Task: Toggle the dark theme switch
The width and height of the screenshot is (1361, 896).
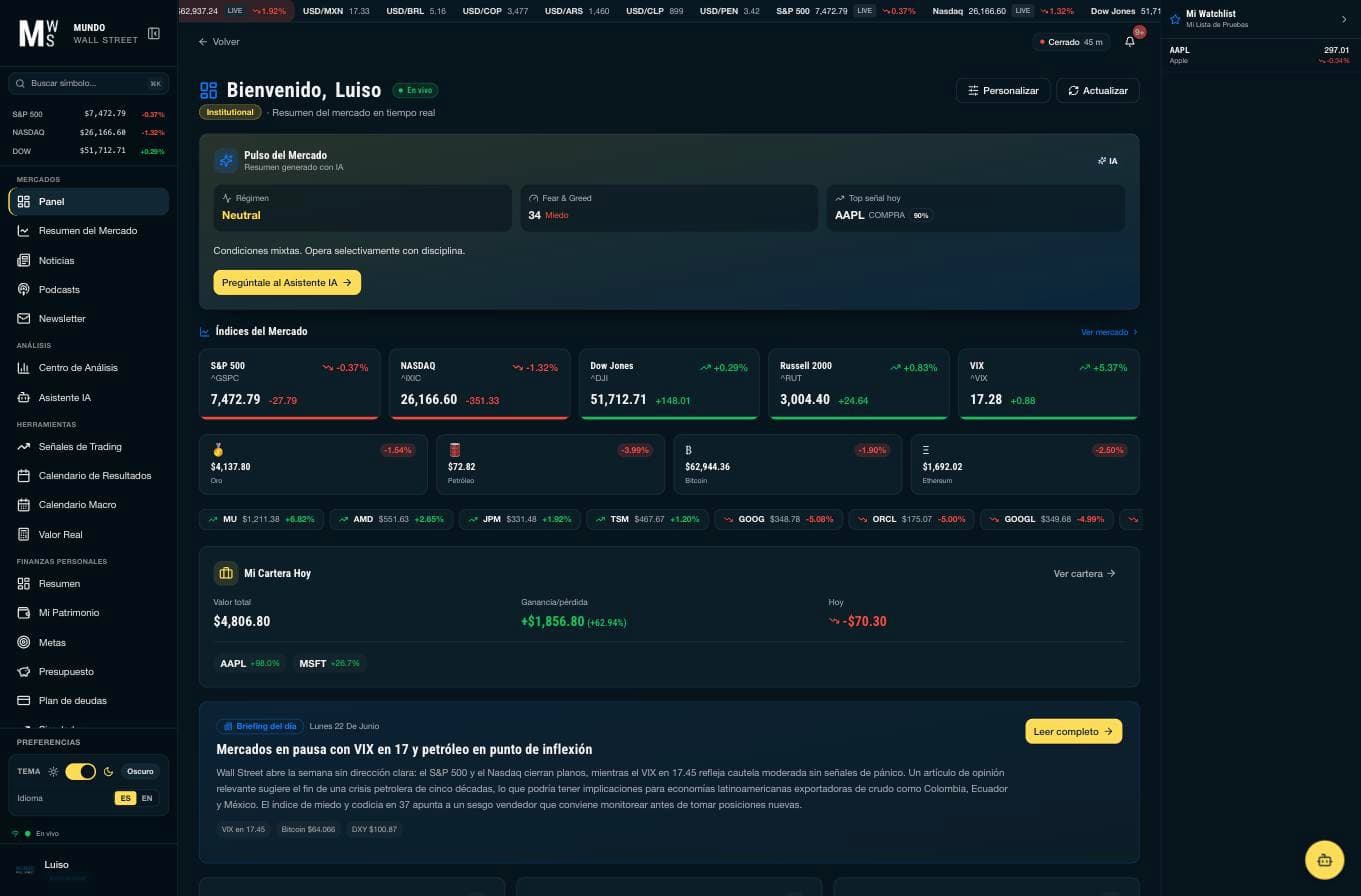Action: click(x=80, y=771)
